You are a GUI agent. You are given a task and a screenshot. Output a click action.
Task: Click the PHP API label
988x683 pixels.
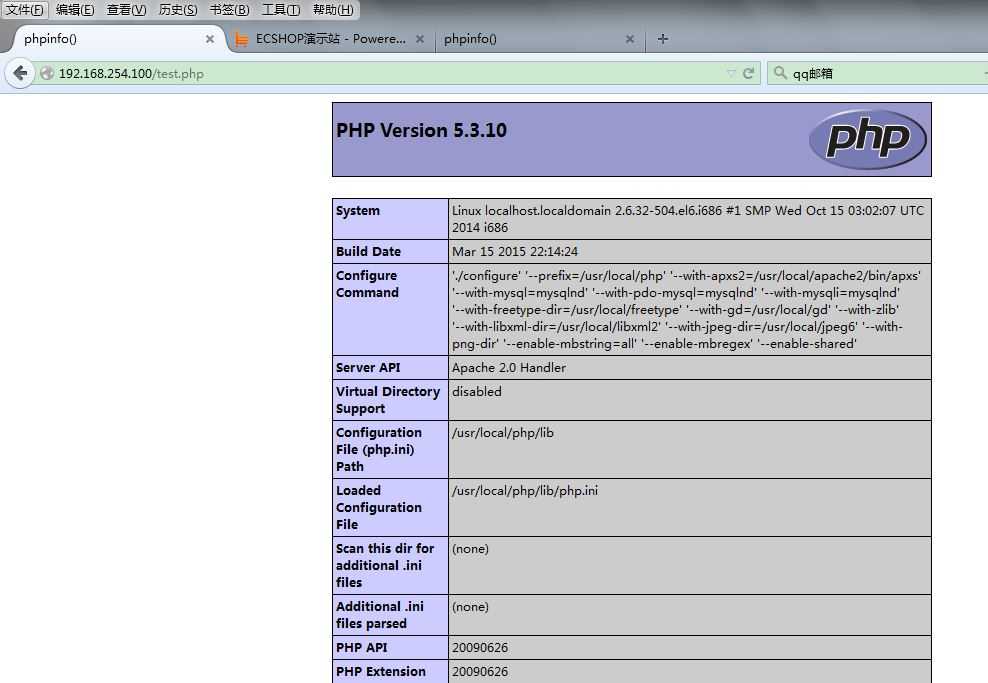(362, 647)
